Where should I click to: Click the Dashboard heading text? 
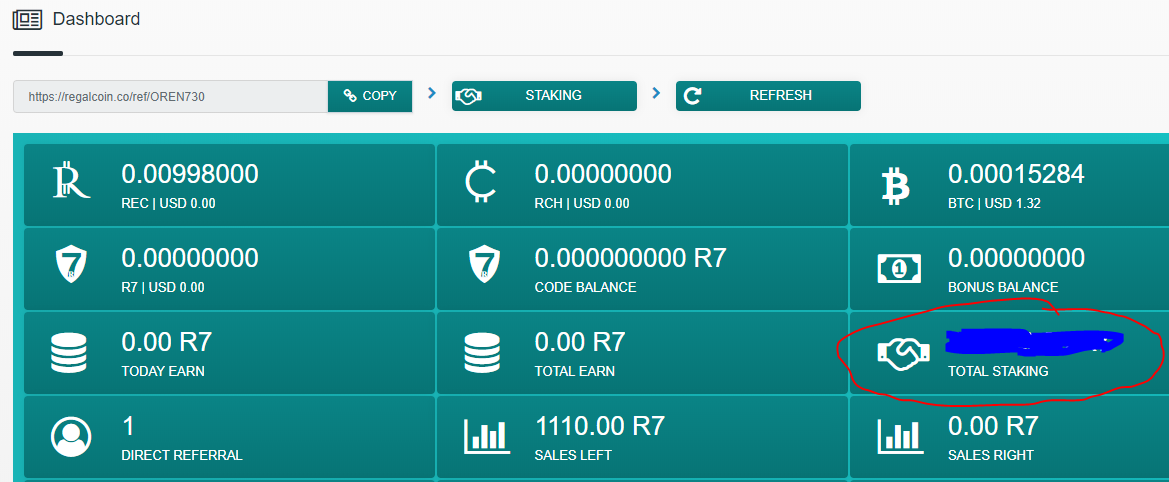(x=96, y=19)
